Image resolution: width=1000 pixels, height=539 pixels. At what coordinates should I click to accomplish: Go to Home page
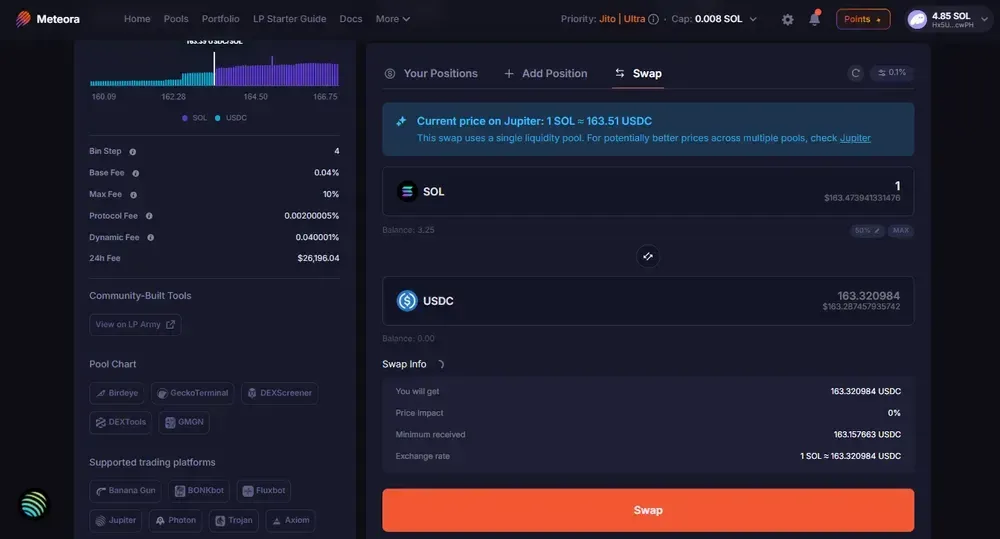click(x=137, y=19)
